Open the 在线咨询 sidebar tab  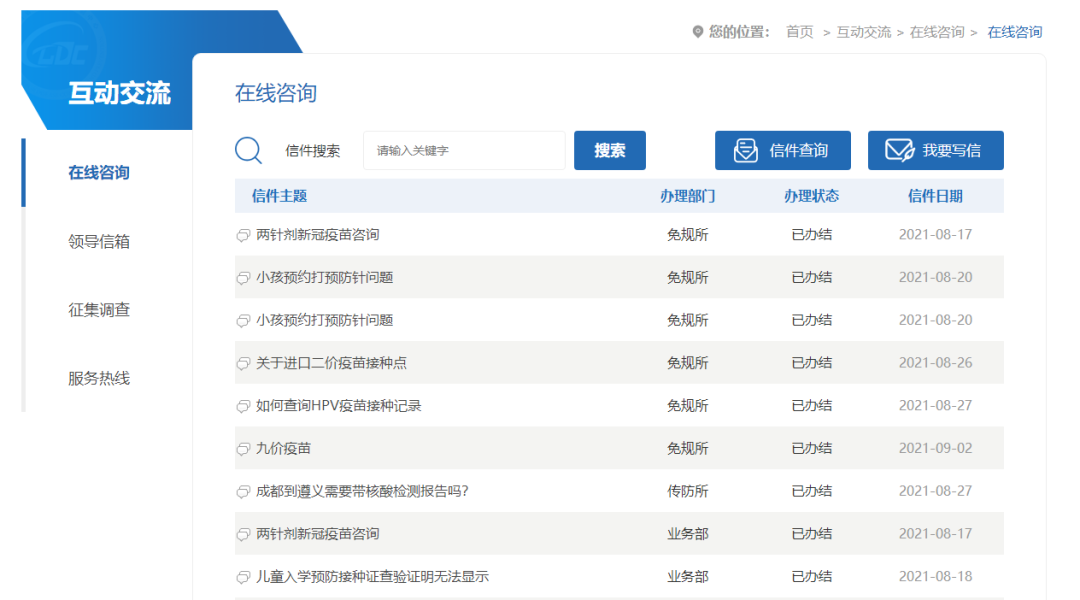click(99, 173)
